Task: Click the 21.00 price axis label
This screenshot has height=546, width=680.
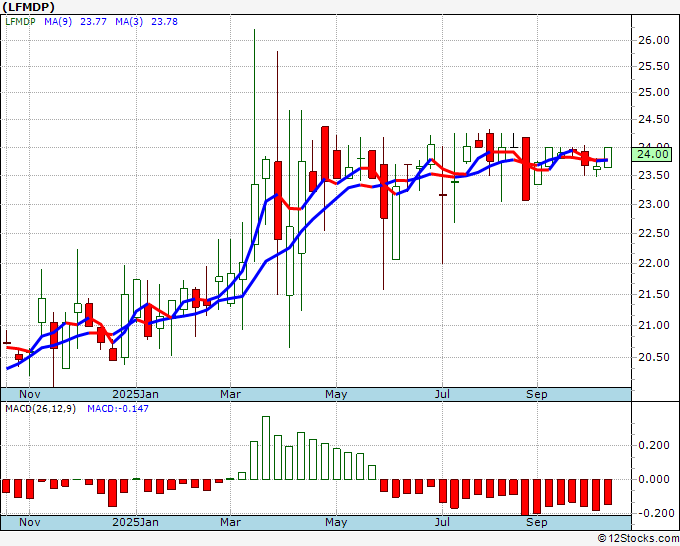Action: (x=654, y=325)
